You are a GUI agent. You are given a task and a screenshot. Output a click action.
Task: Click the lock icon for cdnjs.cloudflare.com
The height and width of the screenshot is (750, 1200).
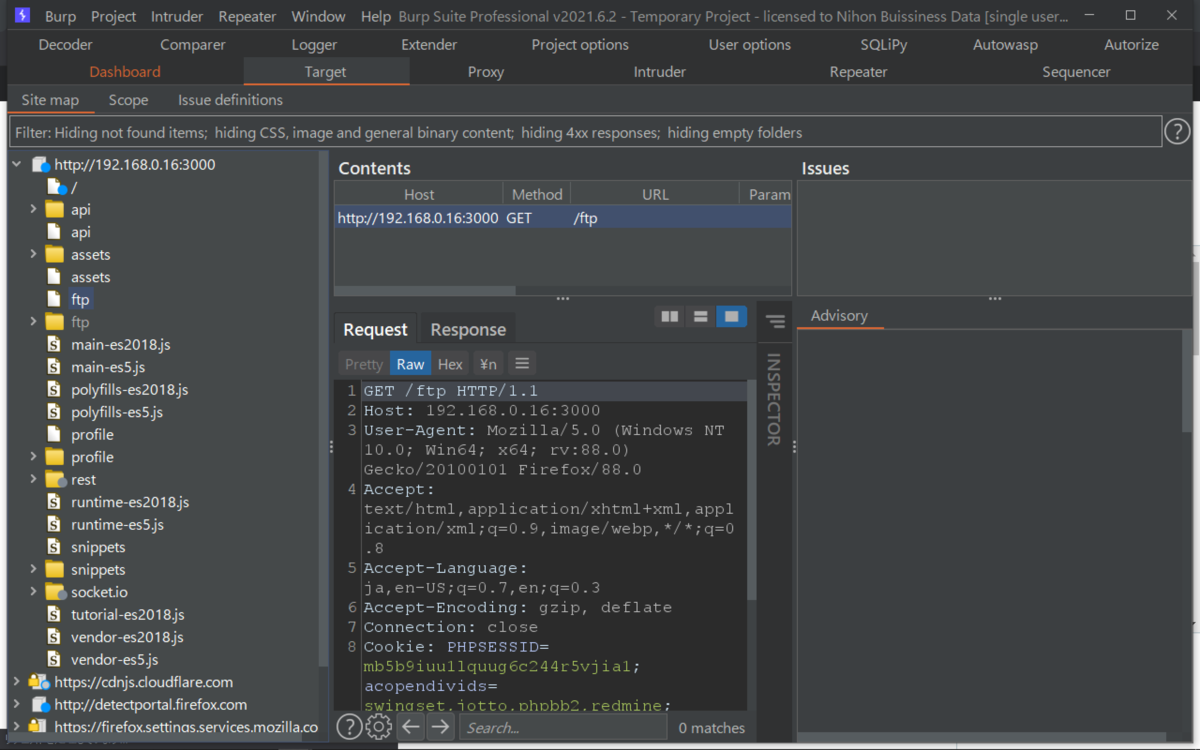point(39,682)
